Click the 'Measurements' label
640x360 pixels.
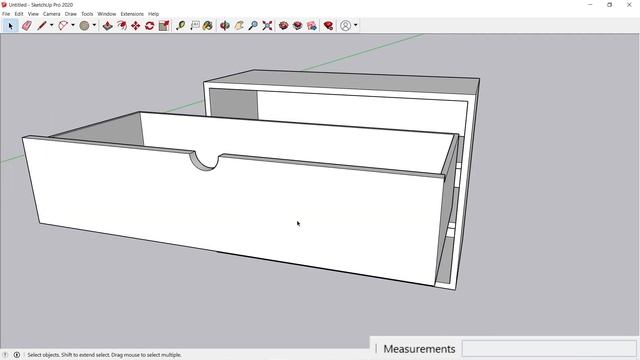coord(419,349)
